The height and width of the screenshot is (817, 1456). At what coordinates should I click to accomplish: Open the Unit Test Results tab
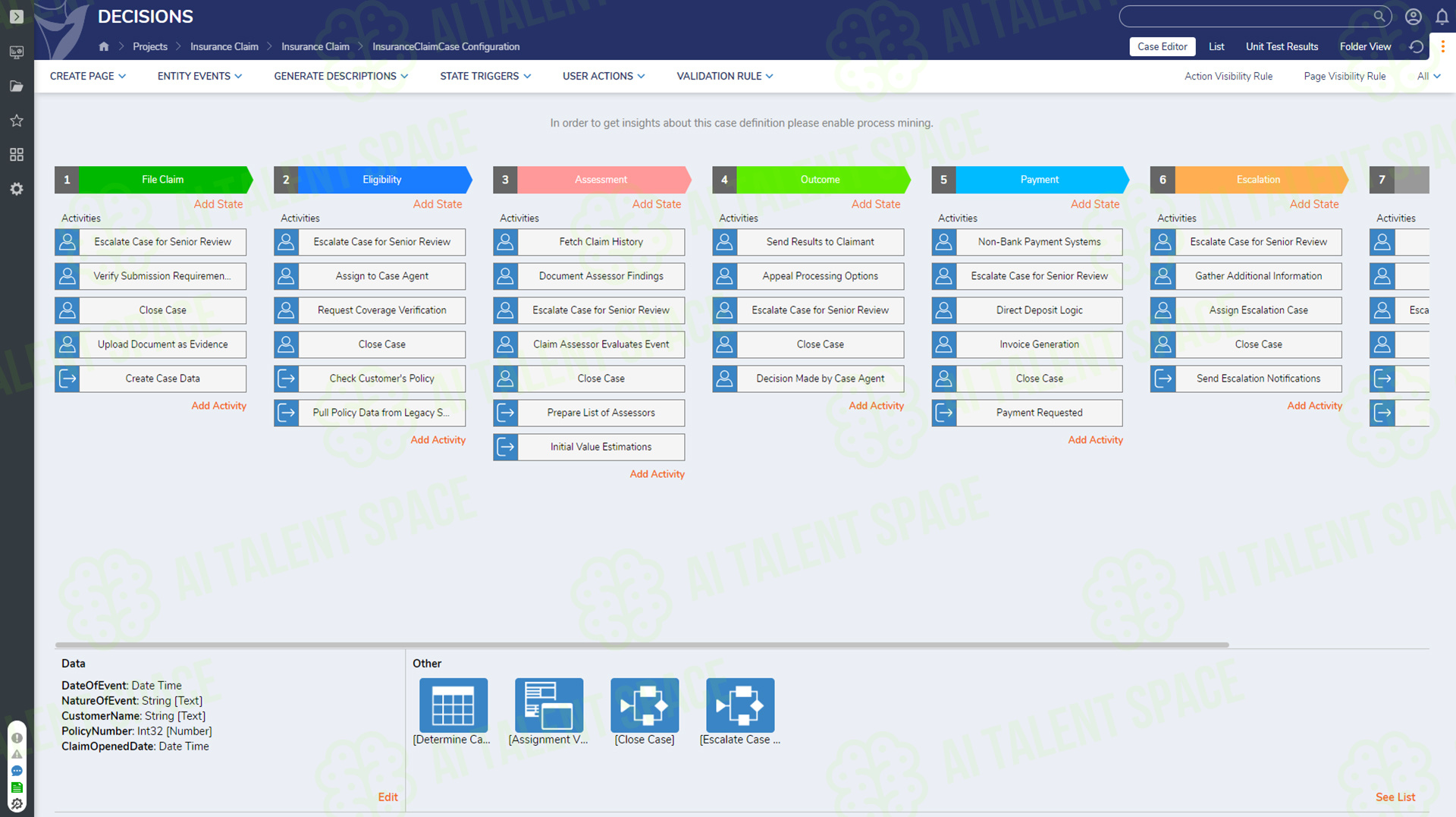(1282, 47)
